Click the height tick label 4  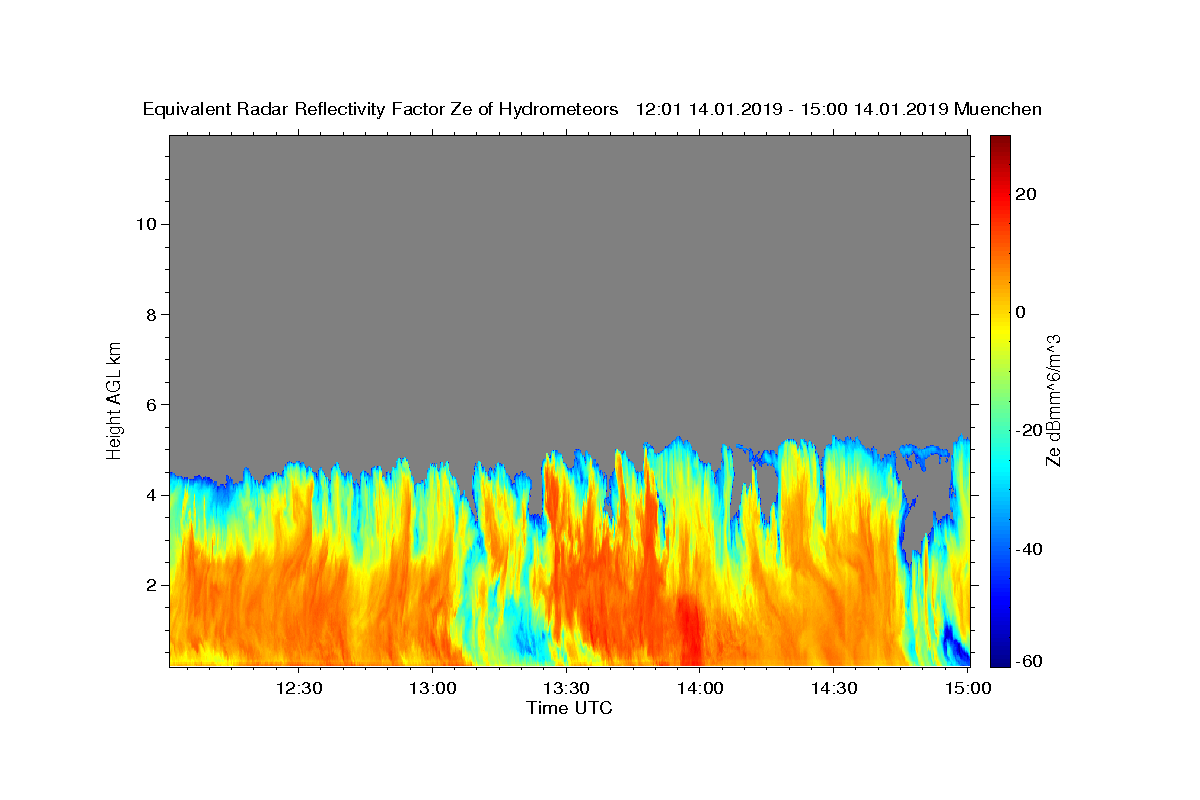[x=150, y=495]
